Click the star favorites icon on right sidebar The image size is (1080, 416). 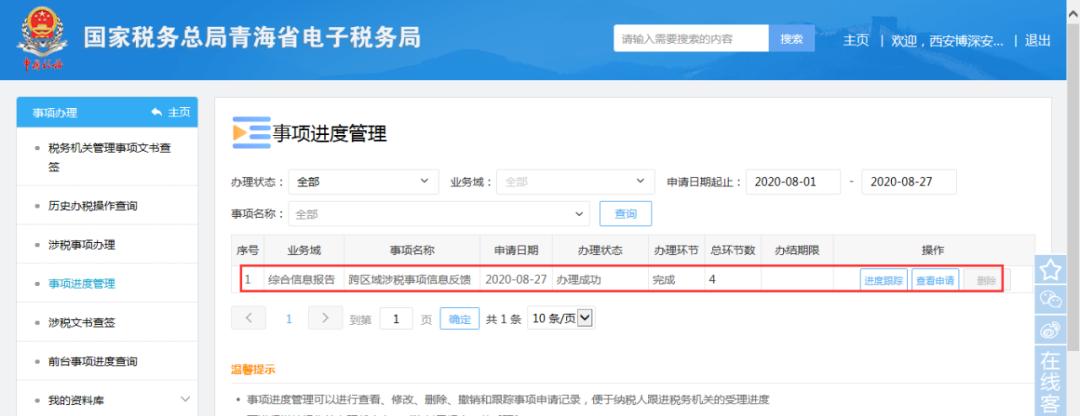click(1050, 269)
